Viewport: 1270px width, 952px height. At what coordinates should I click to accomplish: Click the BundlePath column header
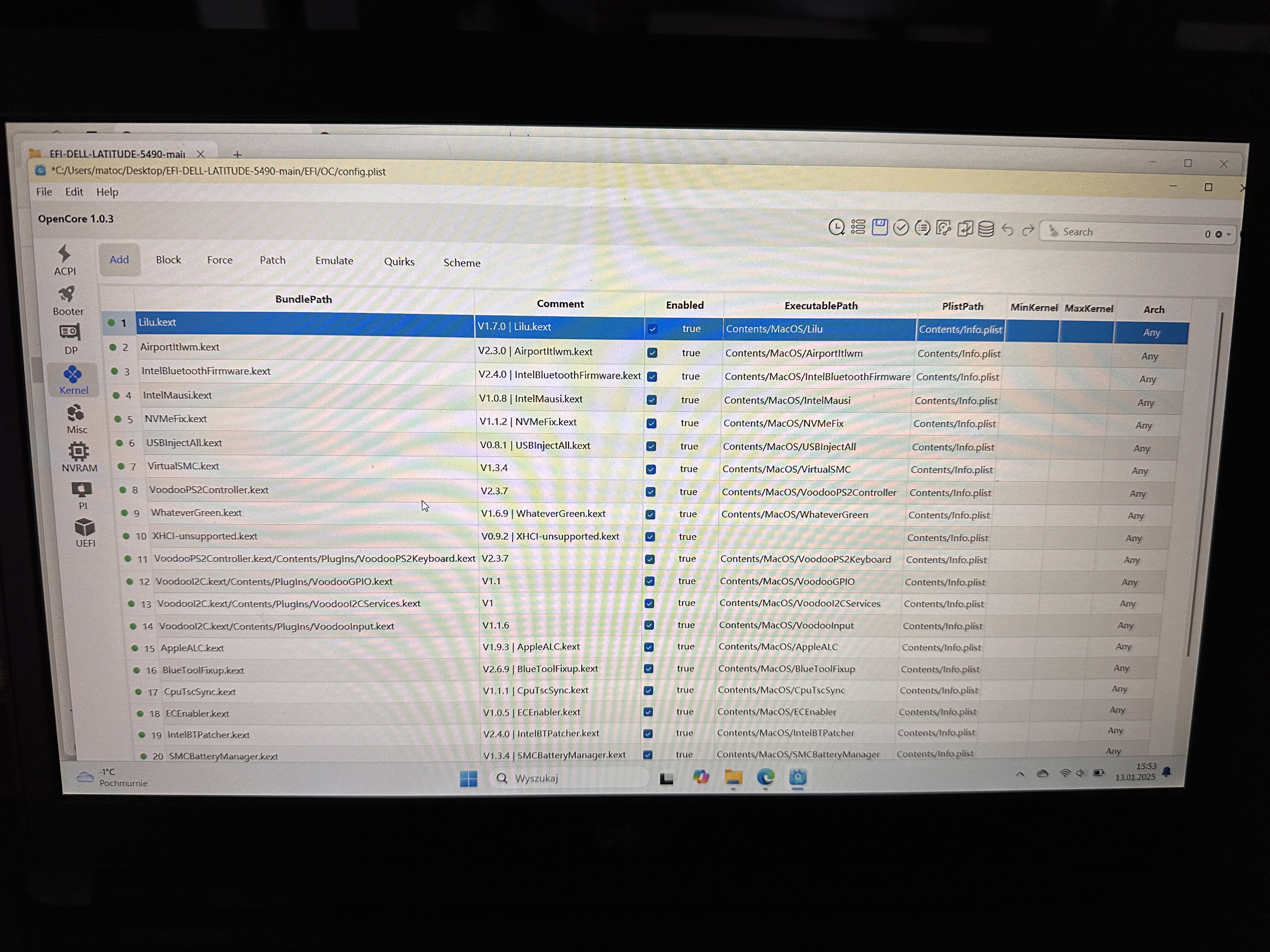pos(304,299)
